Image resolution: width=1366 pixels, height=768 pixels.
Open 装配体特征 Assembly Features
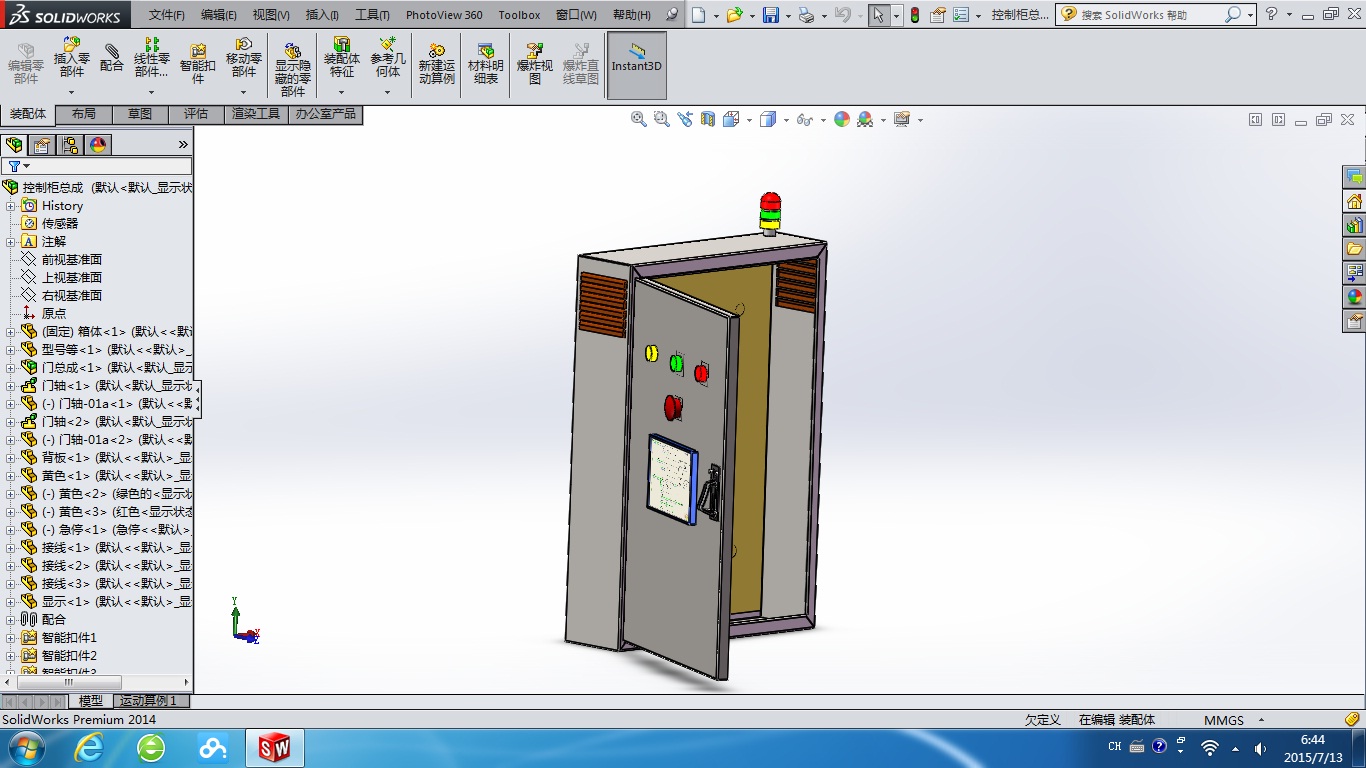[x=342, y=57]
